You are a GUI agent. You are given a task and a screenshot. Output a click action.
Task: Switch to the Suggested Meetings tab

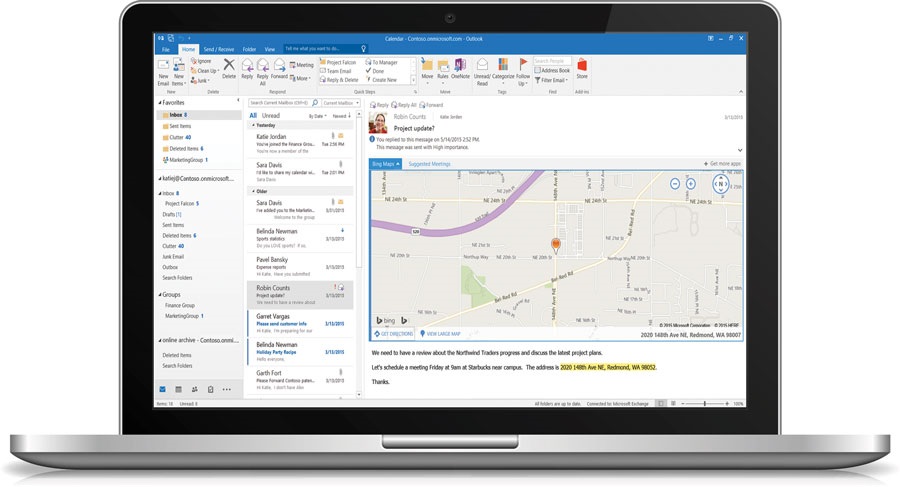coord(429,164)
